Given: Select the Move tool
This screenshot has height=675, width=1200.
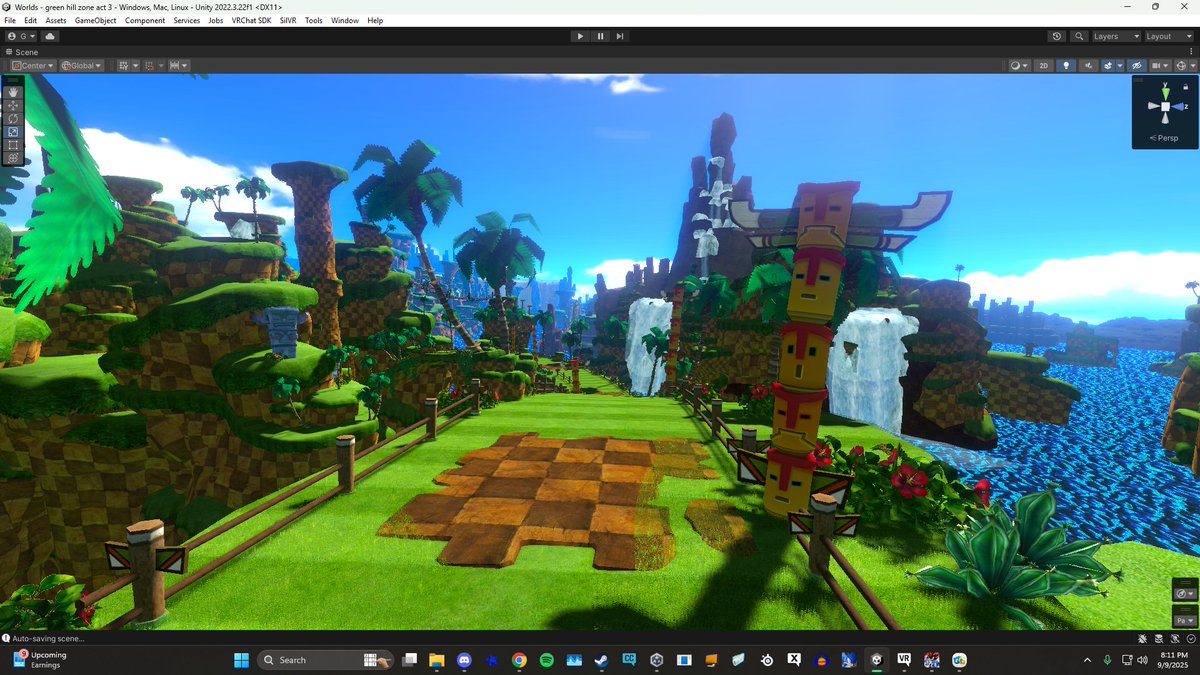Looking at the screenshot, I should [x=13, y=105].
